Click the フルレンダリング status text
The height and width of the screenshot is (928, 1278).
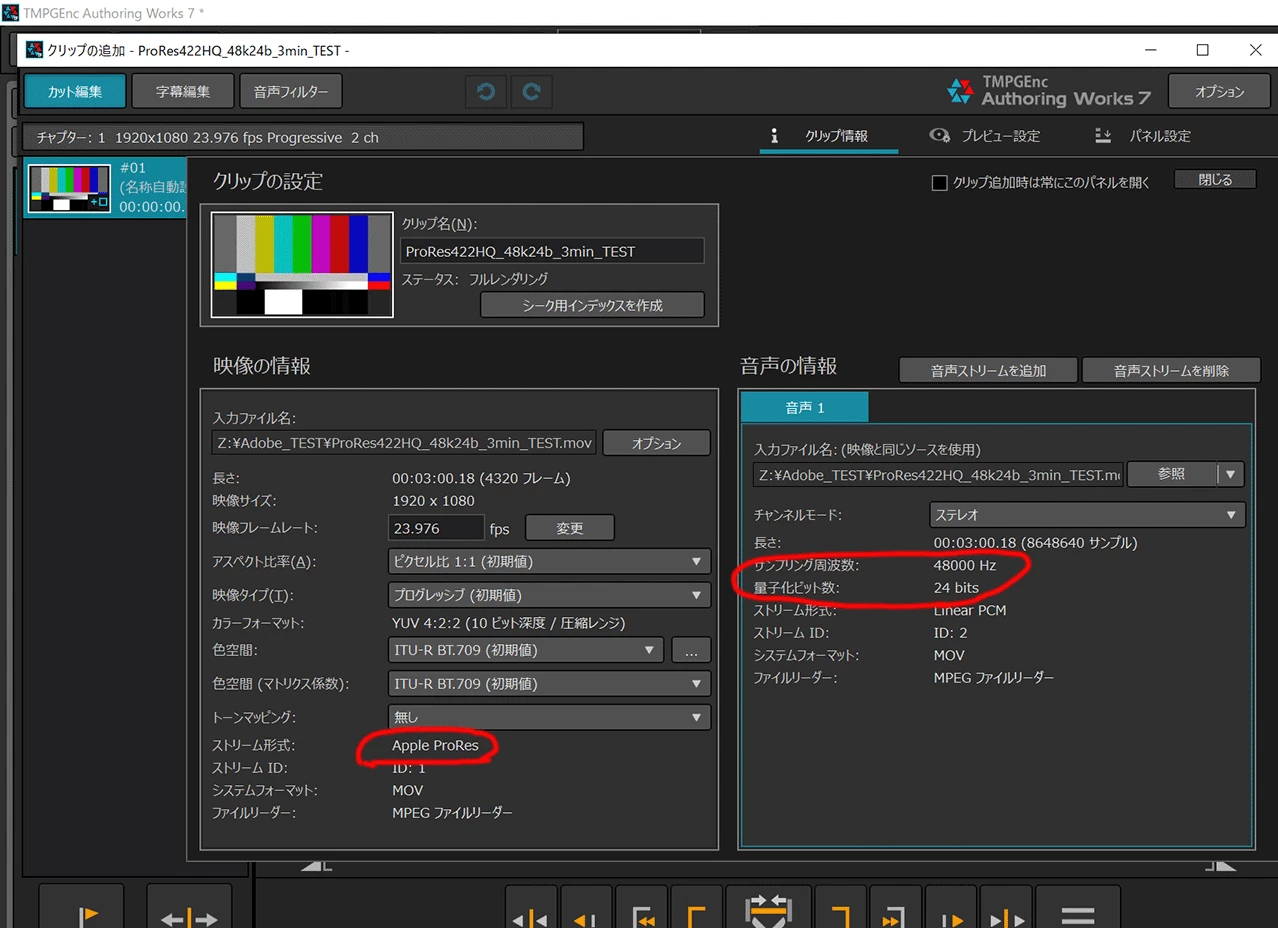tap(508, 279)
